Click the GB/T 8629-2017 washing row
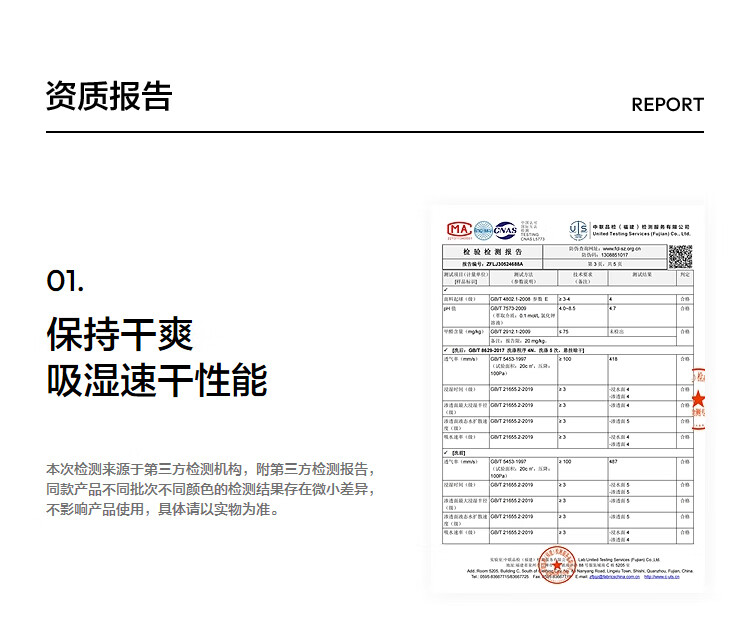Screen dimensions: 750x628 point(568,350)
